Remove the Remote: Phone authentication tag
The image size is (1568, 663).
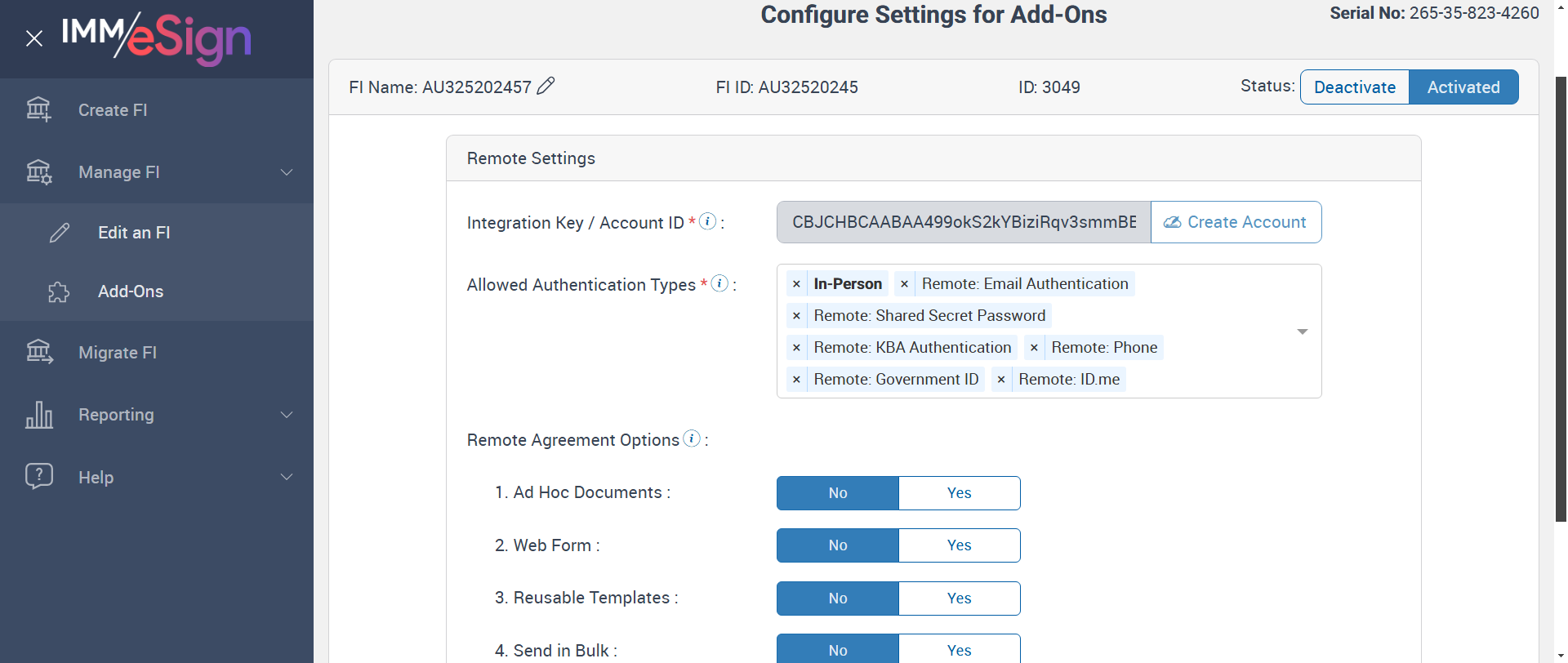[x=1034, y=348]
